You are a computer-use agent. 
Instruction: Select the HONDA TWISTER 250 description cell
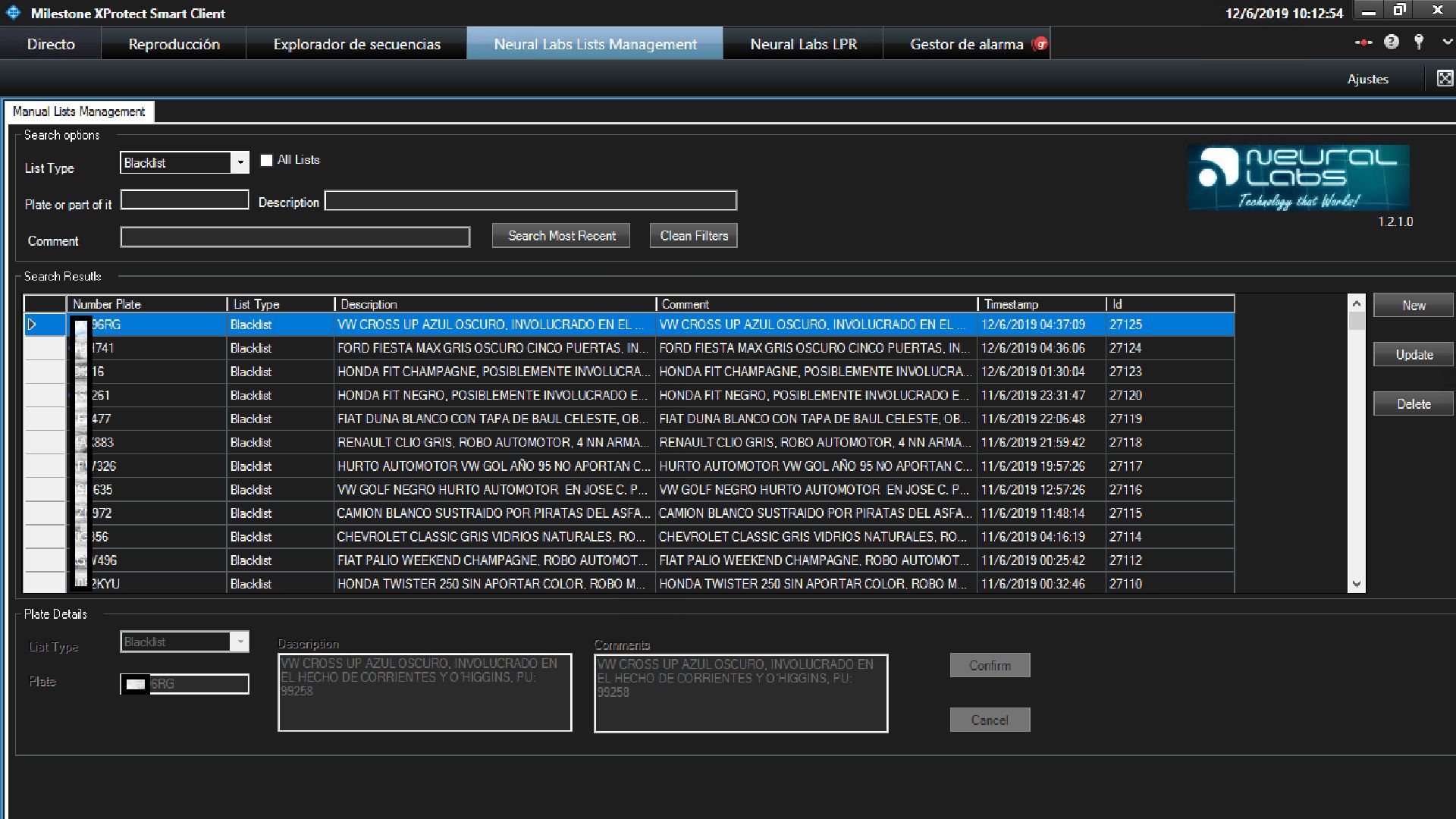click(x=494, y=583)
